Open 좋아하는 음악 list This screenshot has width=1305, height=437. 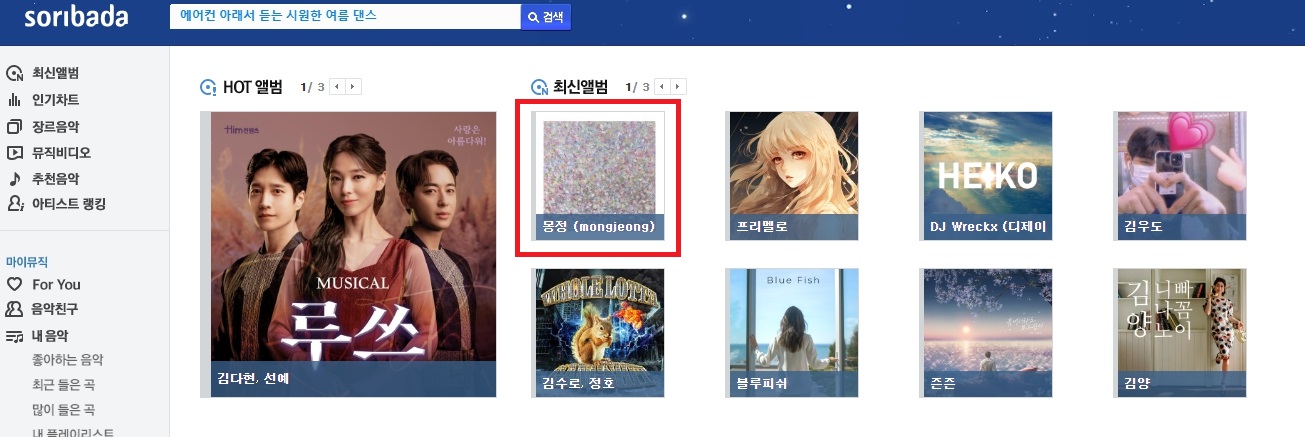coord(68,360)
